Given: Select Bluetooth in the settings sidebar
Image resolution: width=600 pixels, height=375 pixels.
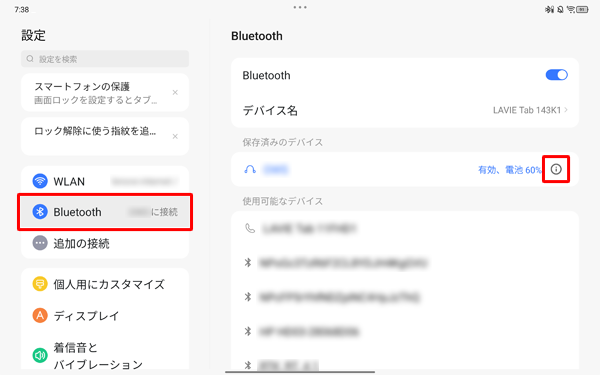Looking at the screenshot, I should (x=105, y=212).
